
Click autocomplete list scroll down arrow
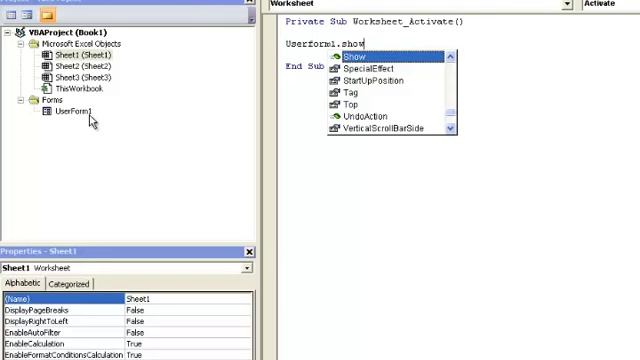[x=450, y=129]
